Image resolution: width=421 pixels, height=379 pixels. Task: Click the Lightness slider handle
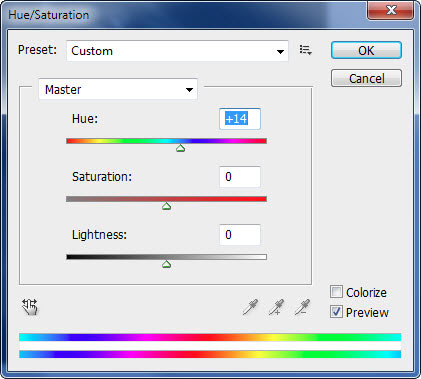pyautogui.click(x=166, y=264)
